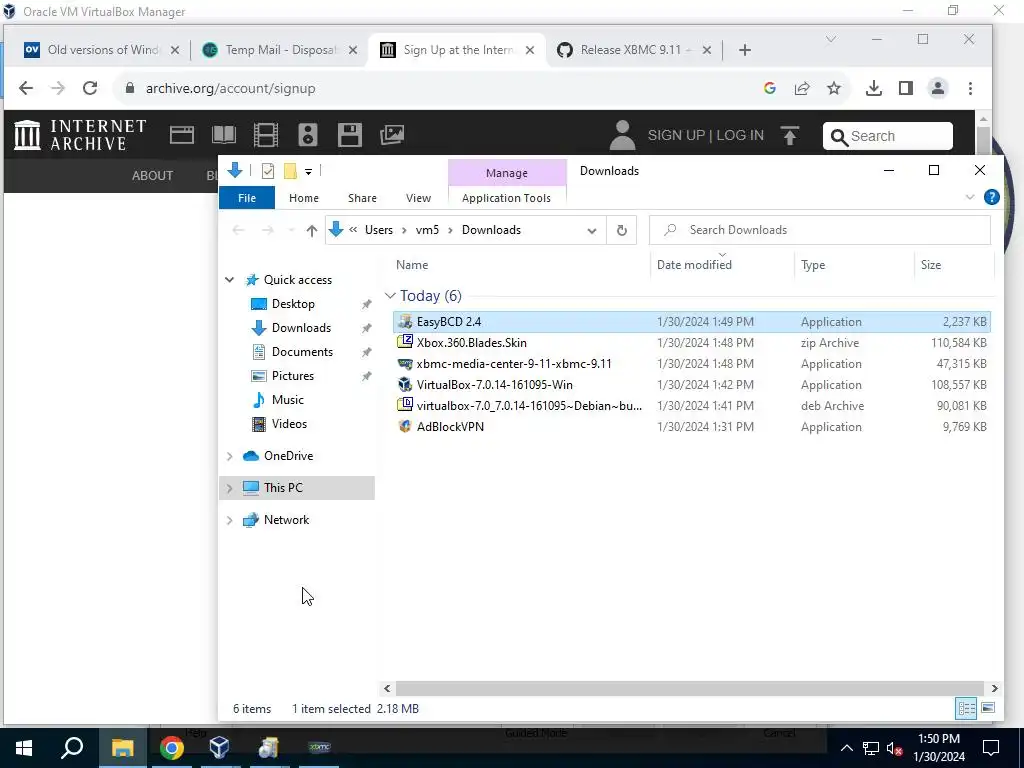This screenshot has width=1024, height=768.
Task: Click the Search Downloads field
Action: tap(820, 230)
